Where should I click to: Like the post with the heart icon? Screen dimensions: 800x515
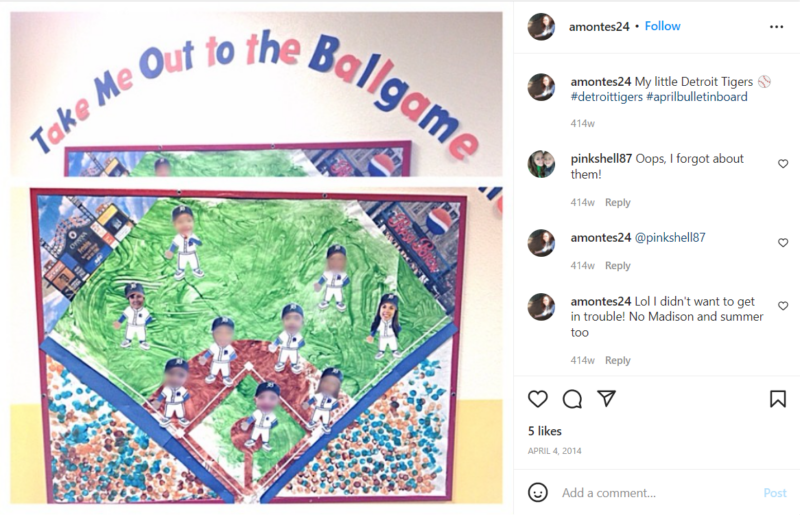point(537,399)
